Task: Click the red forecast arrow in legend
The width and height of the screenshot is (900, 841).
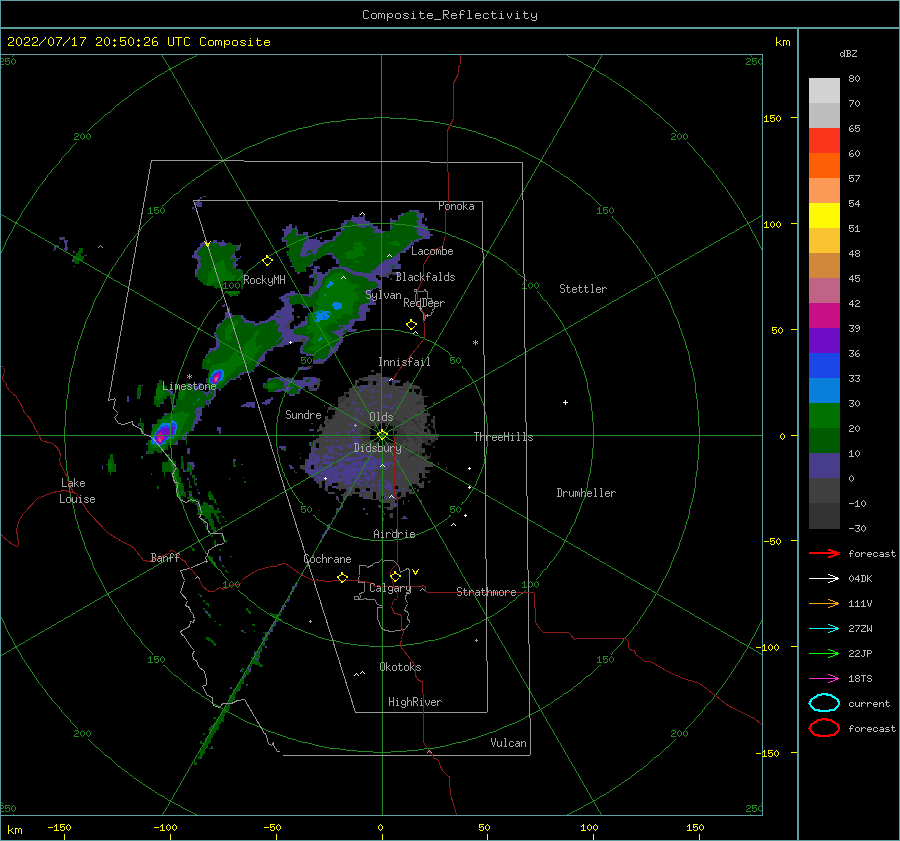Action: click(x=824, y=553)
